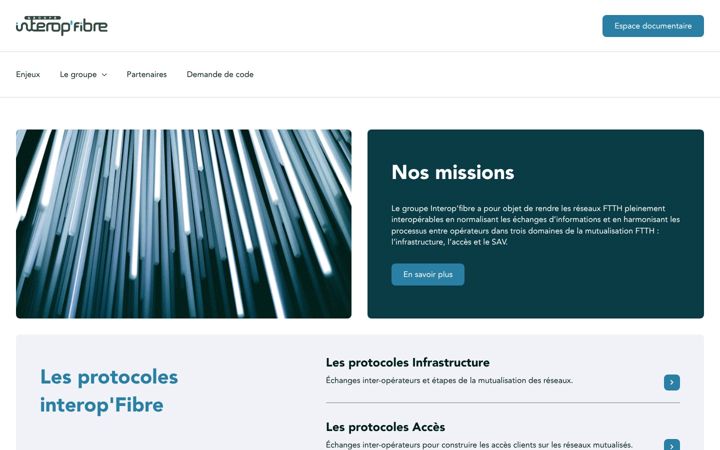720x450 pixels.
Task: Click the En savoir plus button
Action: [428, 275]
